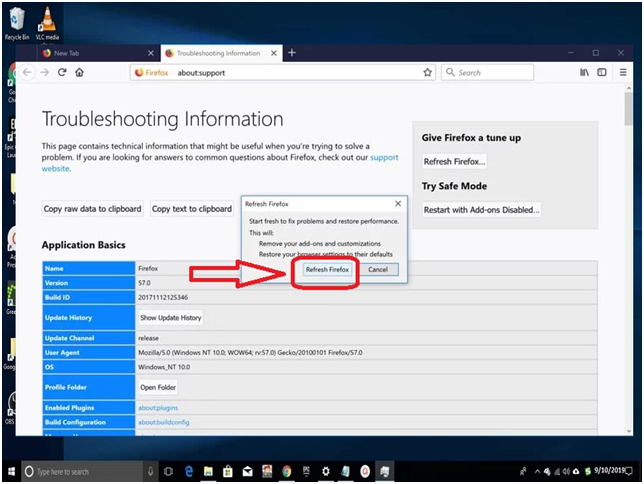This screenshot has height=484, width=644.
Task: Open the VLC media player desktop icon
Action: tap(47, 24)
